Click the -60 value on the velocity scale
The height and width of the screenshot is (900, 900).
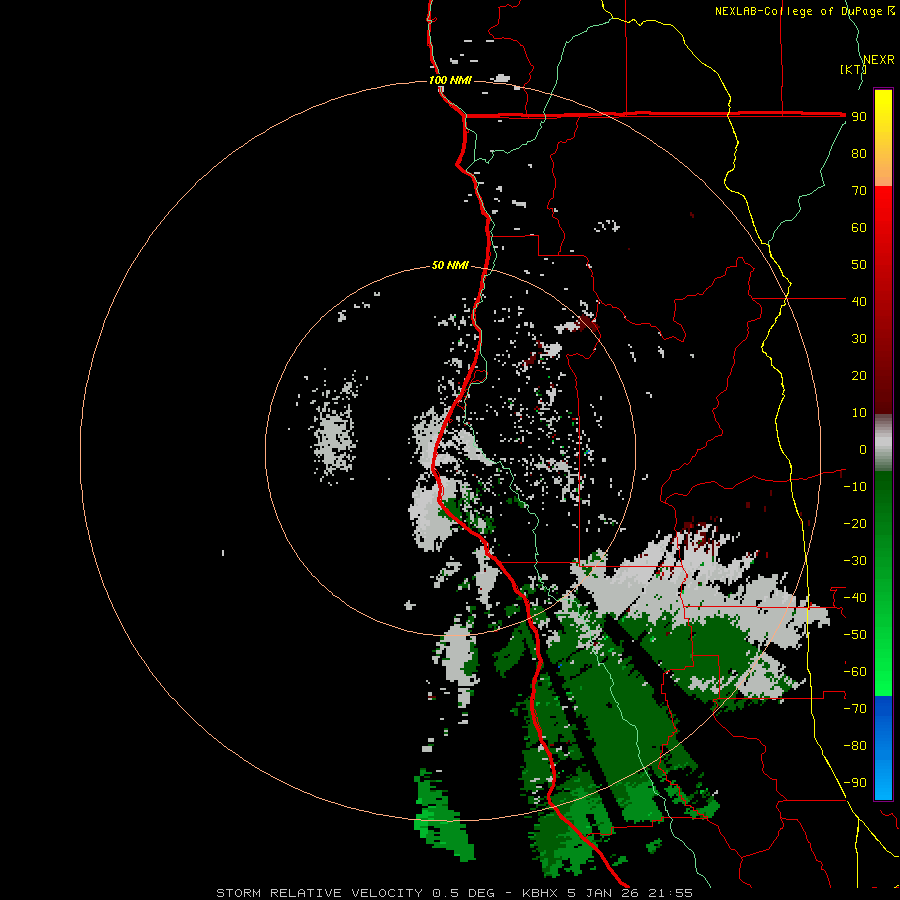coord(855,672)
